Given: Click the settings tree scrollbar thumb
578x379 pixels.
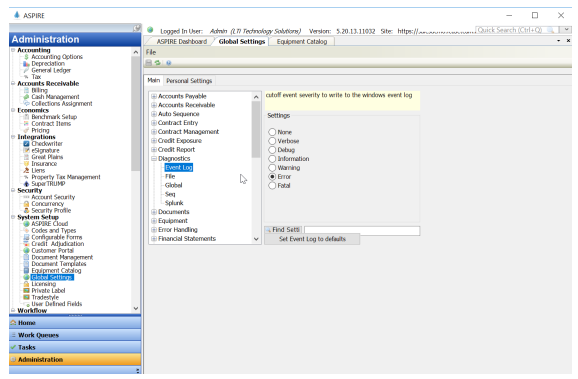Looking at the screenshot, I should pos(256,129).
